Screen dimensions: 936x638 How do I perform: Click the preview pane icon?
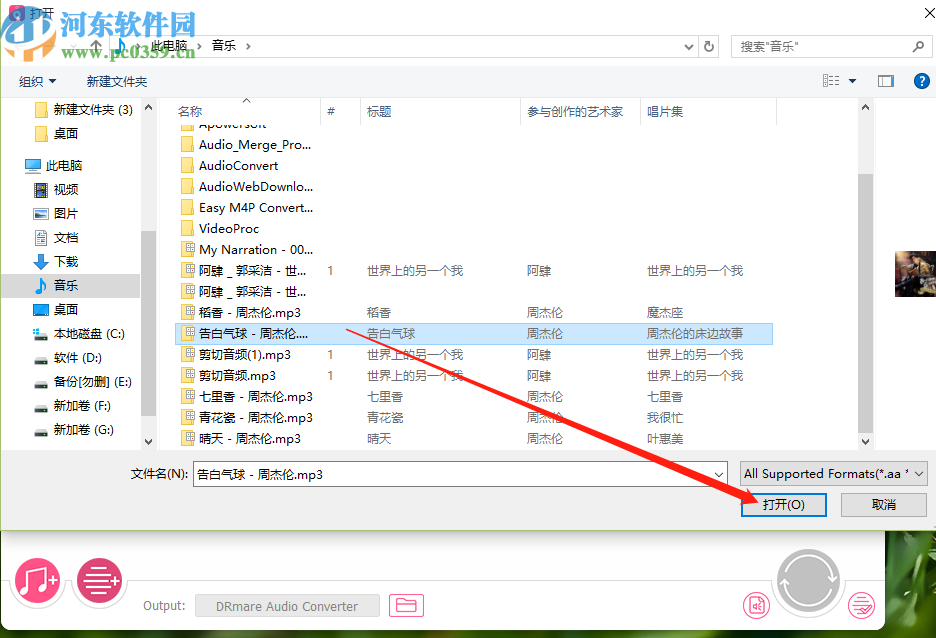pos(885,81)
